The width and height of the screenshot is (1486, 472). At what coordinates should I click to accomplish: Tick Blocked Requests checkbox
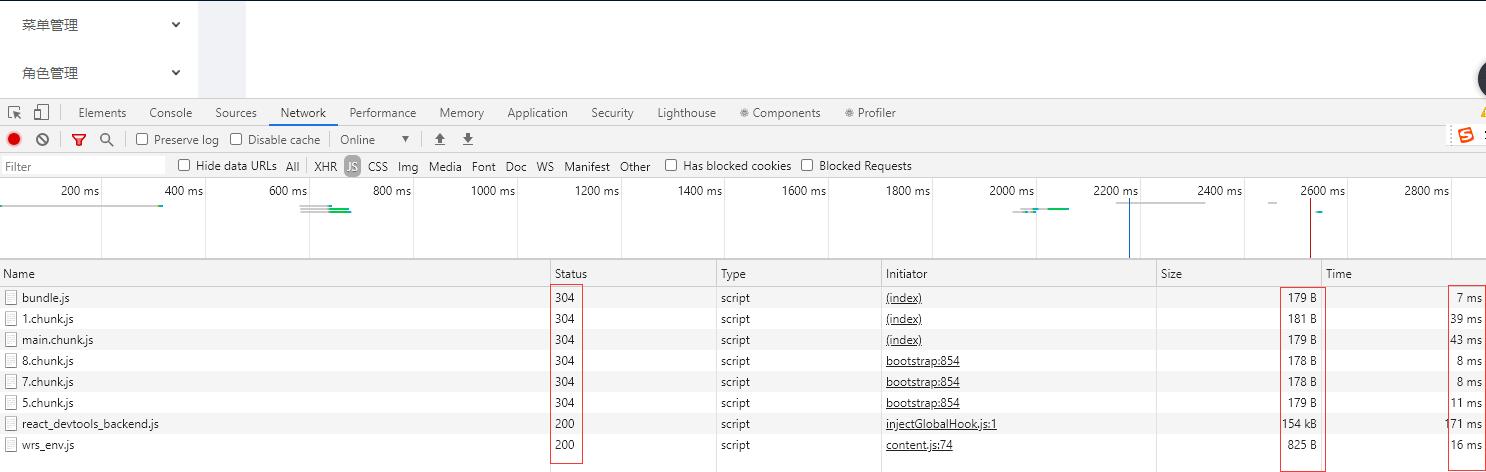click(807, 165)
